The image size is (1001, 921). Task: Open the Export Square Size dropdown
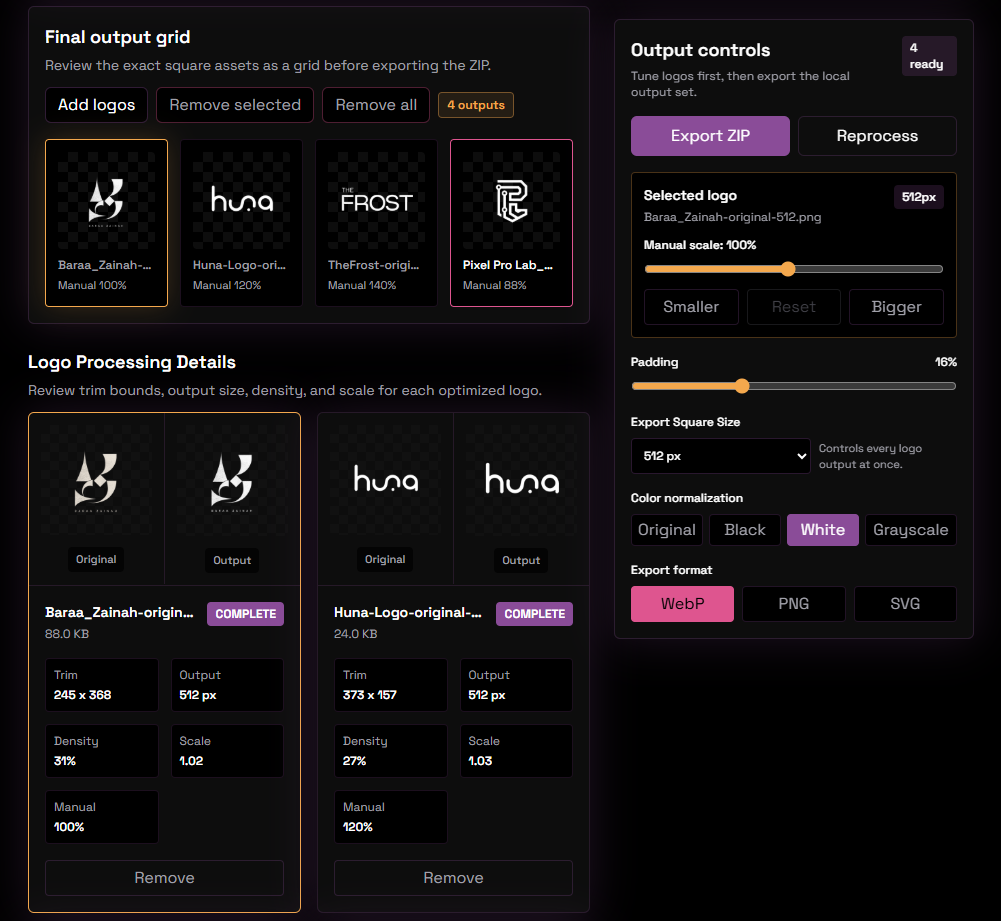point(720,456)
